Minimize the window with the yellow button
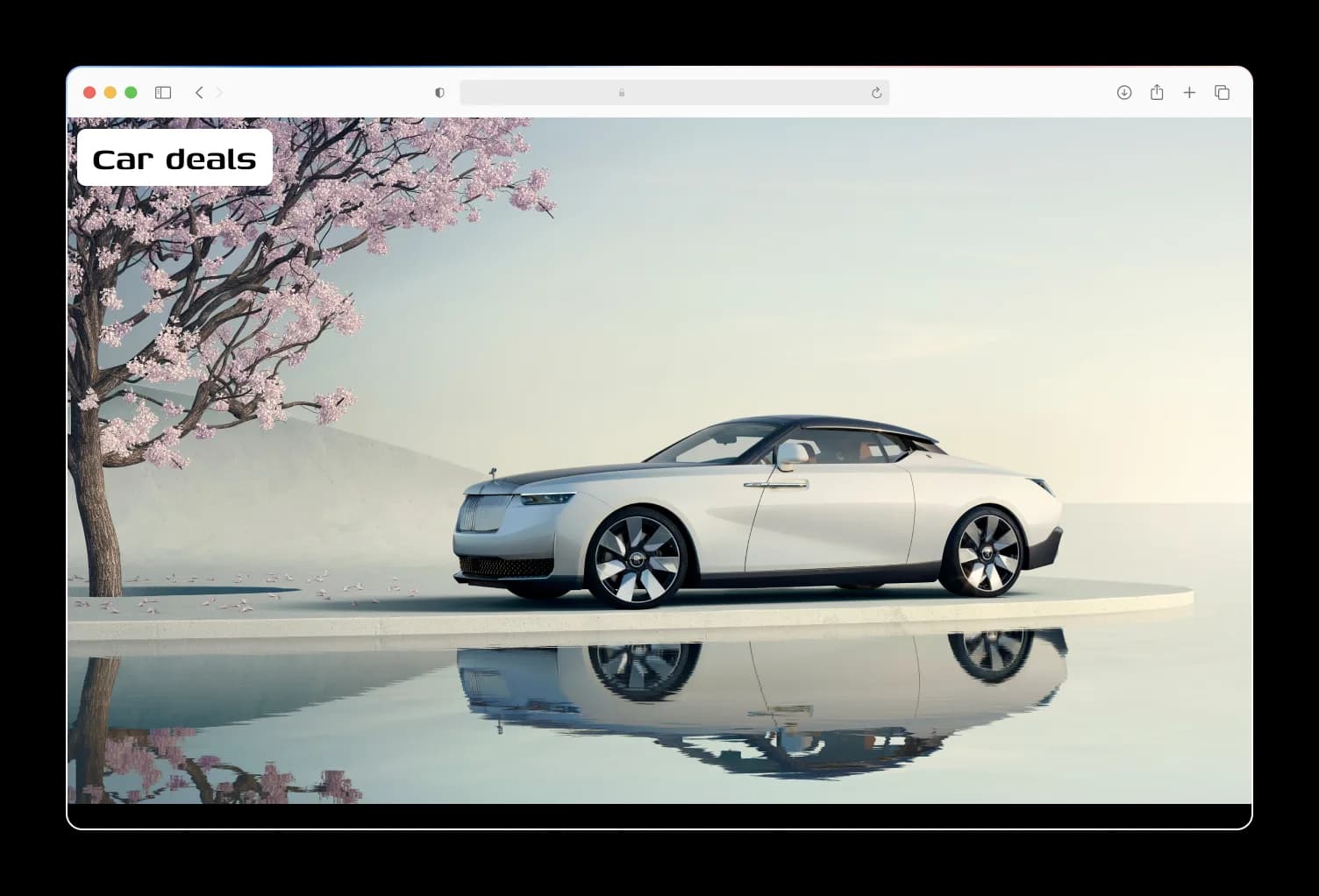1319x896 pixels. click(x=111, y=93)
